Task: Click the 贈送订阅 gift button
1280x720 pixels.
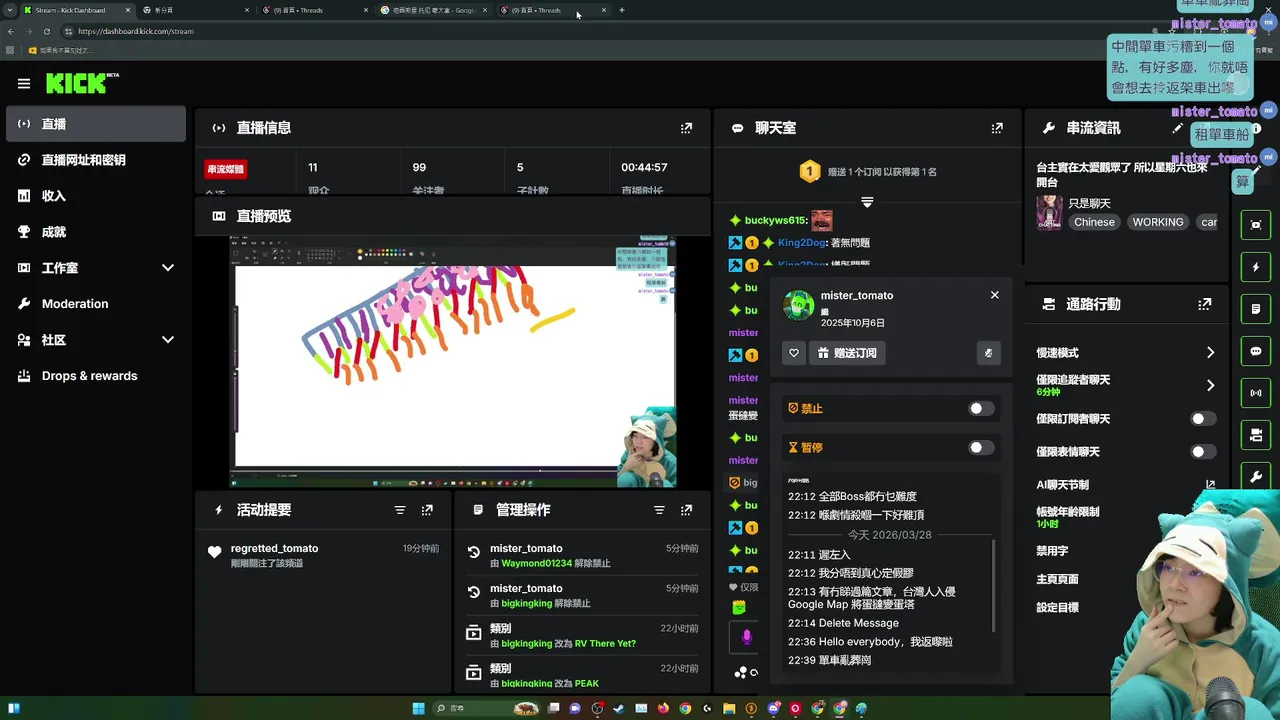Action: 847,353
